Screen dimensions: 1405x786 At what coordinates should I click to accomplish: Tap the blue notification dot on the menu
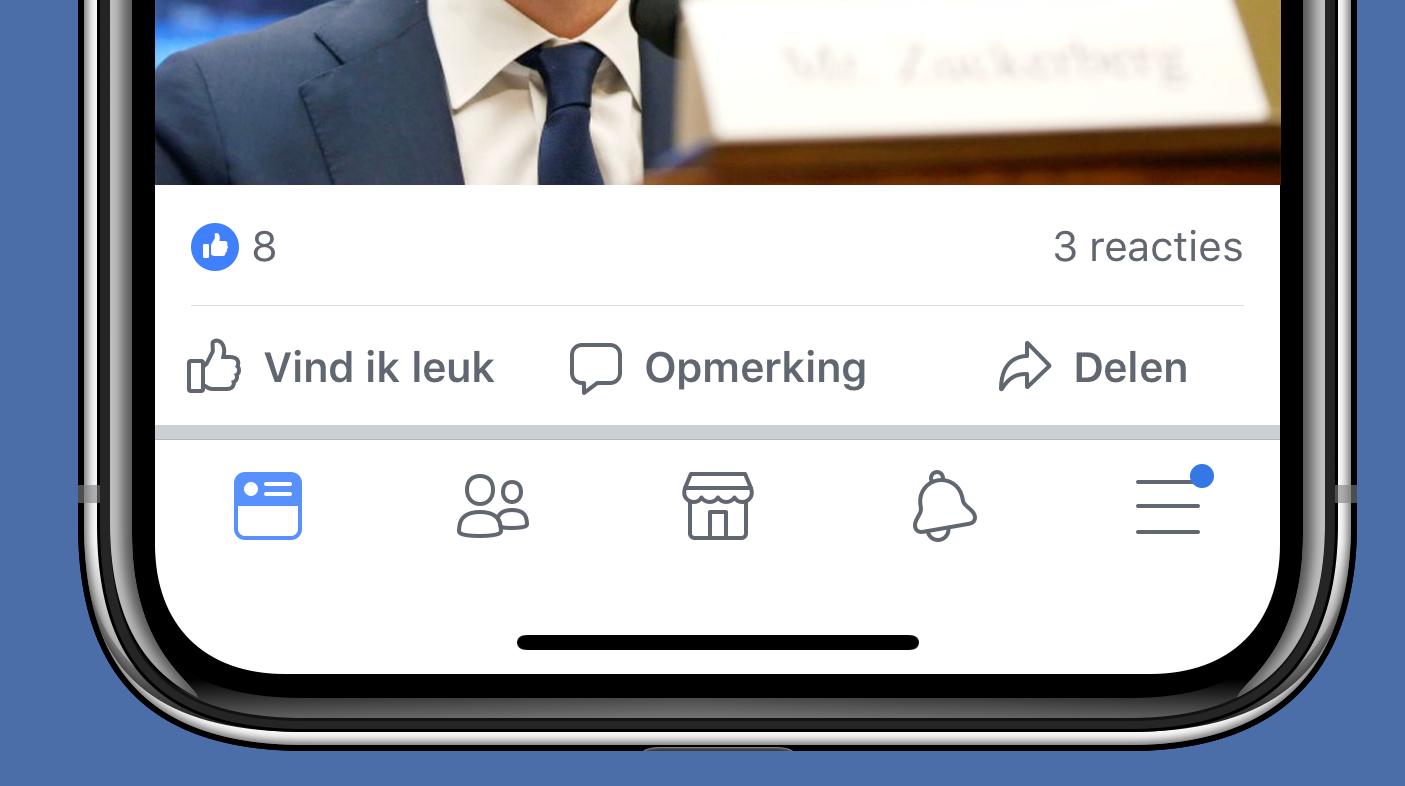pos(1202,476)
